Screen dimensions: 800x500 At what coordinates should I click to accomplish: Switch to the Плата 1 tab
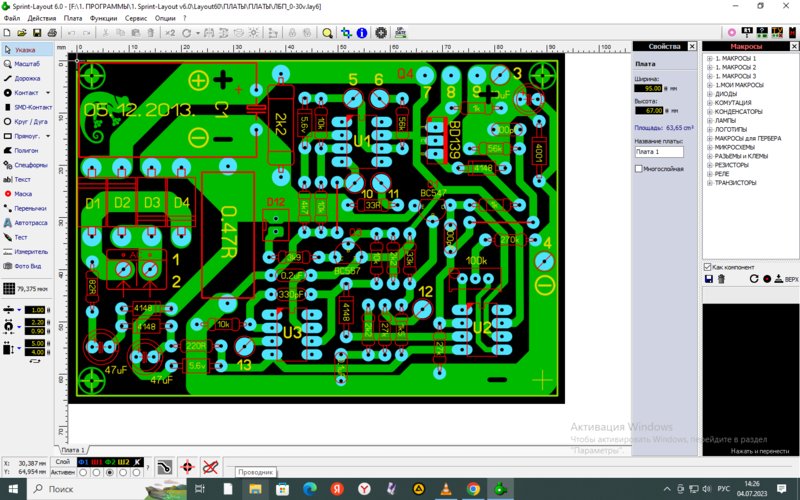(x=73, y=450)
